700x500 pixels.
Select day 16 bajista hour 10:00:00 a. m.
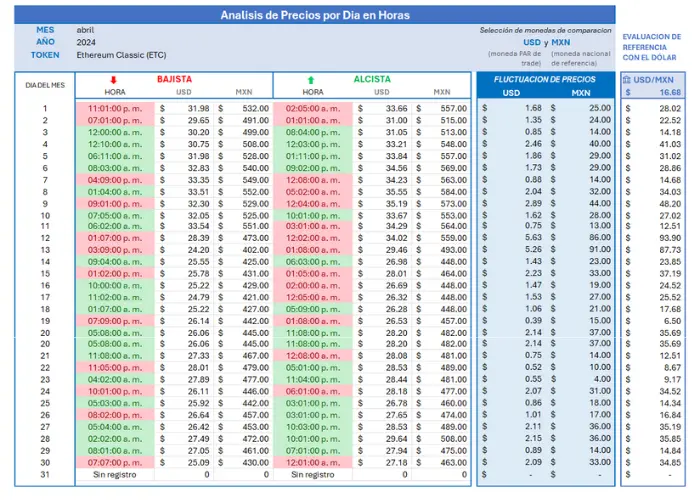tap(115, 285)
